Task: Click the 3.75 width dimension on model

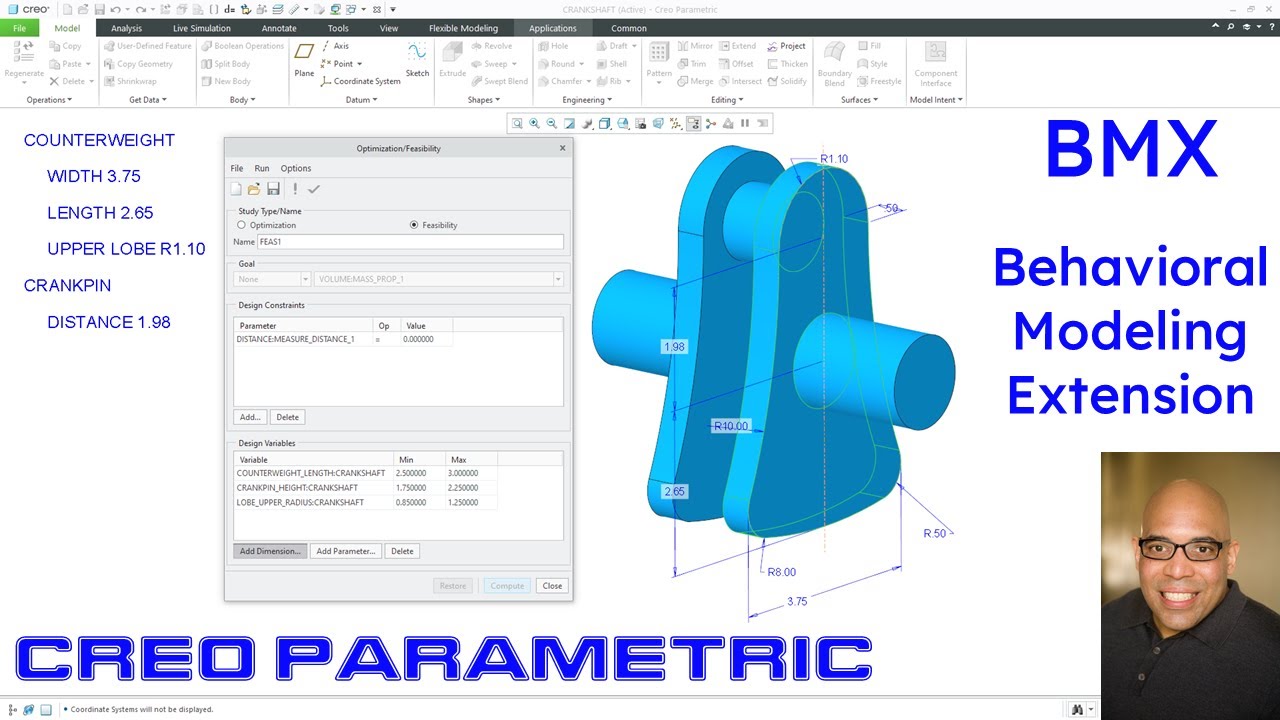Action: [797, 601]
